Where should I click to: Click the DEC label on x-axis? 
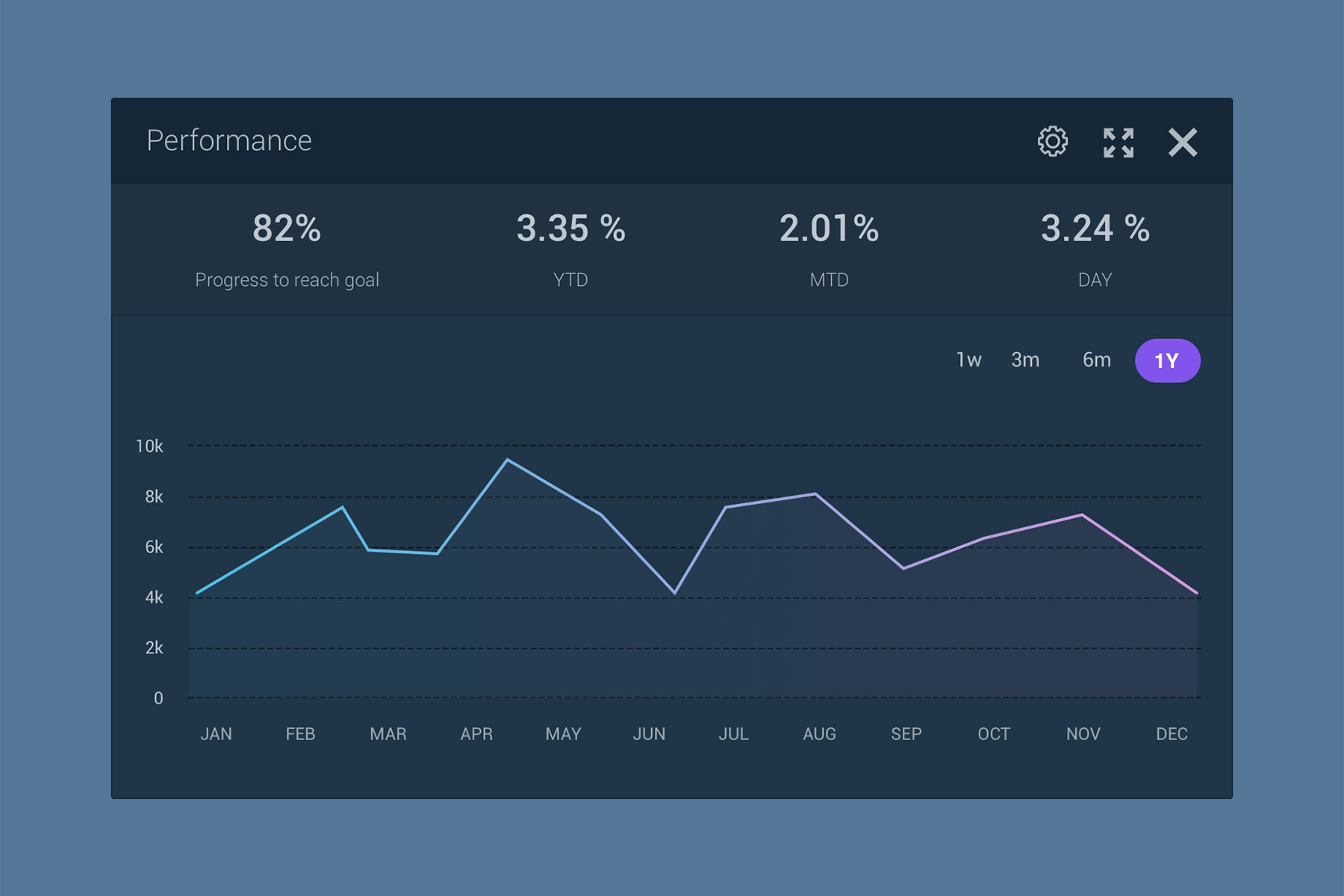1171,734
